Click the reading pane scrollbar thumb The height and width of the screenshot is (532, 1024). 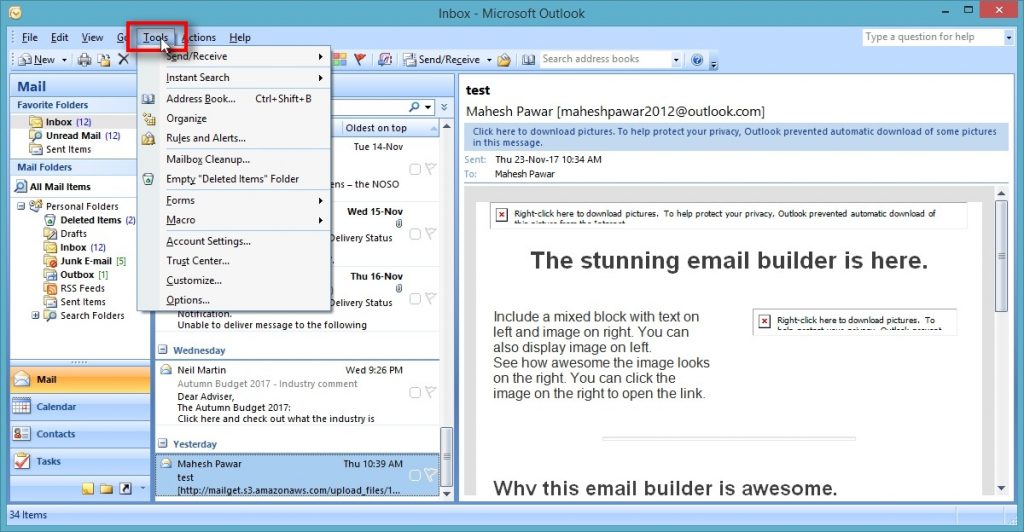tap(1001, 256)
